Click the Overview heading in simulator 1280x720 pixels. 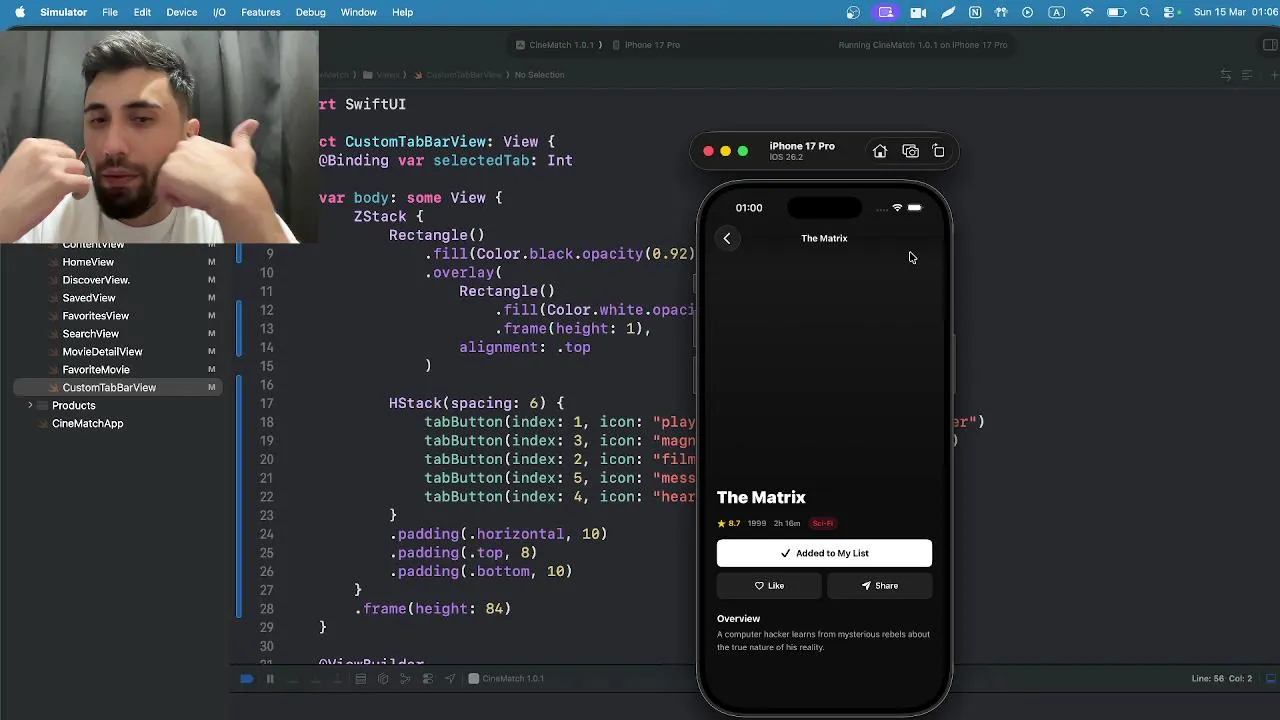(x=738, y=619)
